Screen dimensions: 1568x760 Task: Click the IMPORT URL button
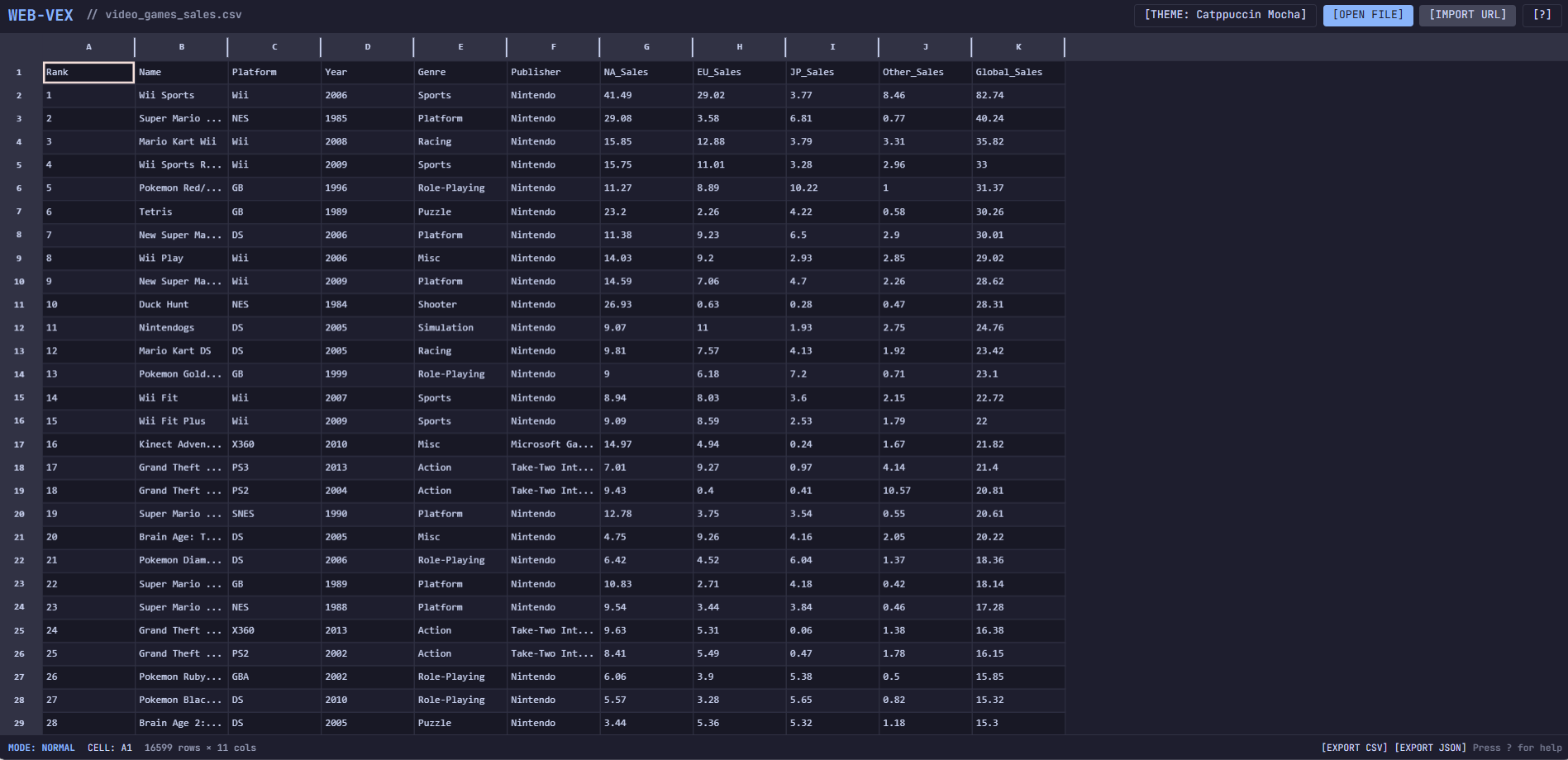click(1466, 15)
